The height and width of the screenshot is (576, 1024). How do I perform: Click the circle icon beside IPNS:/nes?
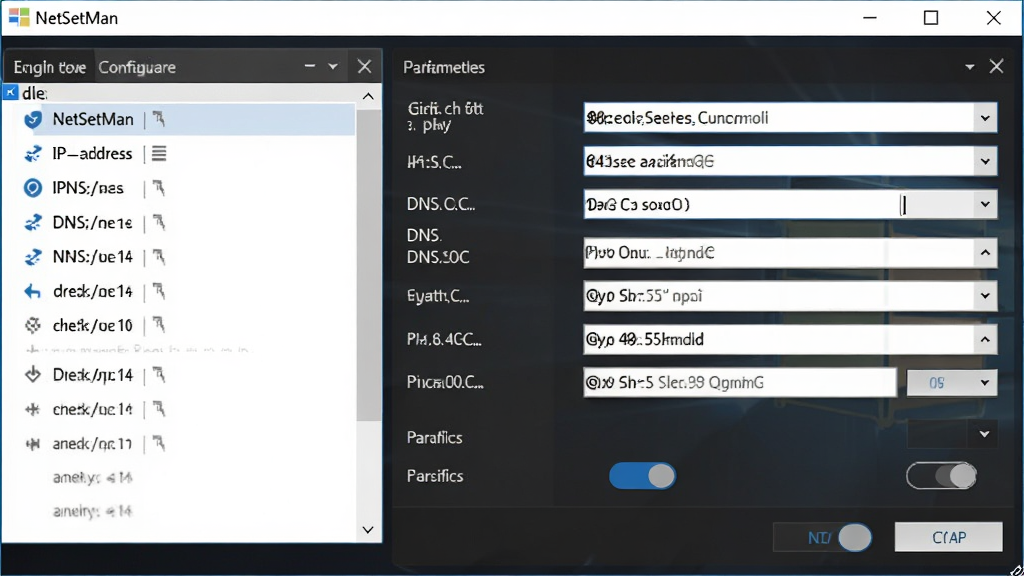point(33,188)
